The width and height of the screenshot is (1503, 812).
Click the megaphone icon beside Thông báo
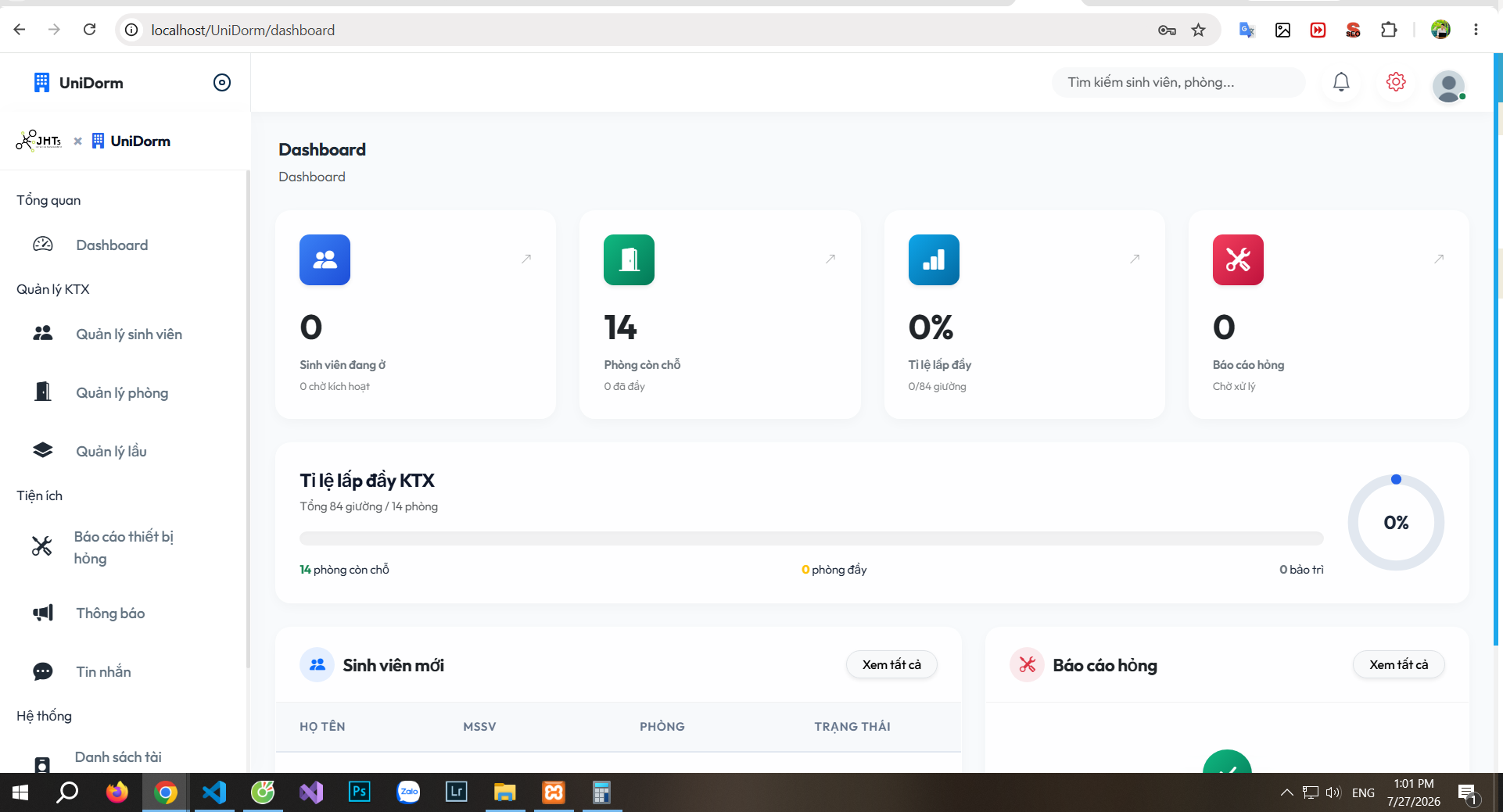tap(43, 613)
